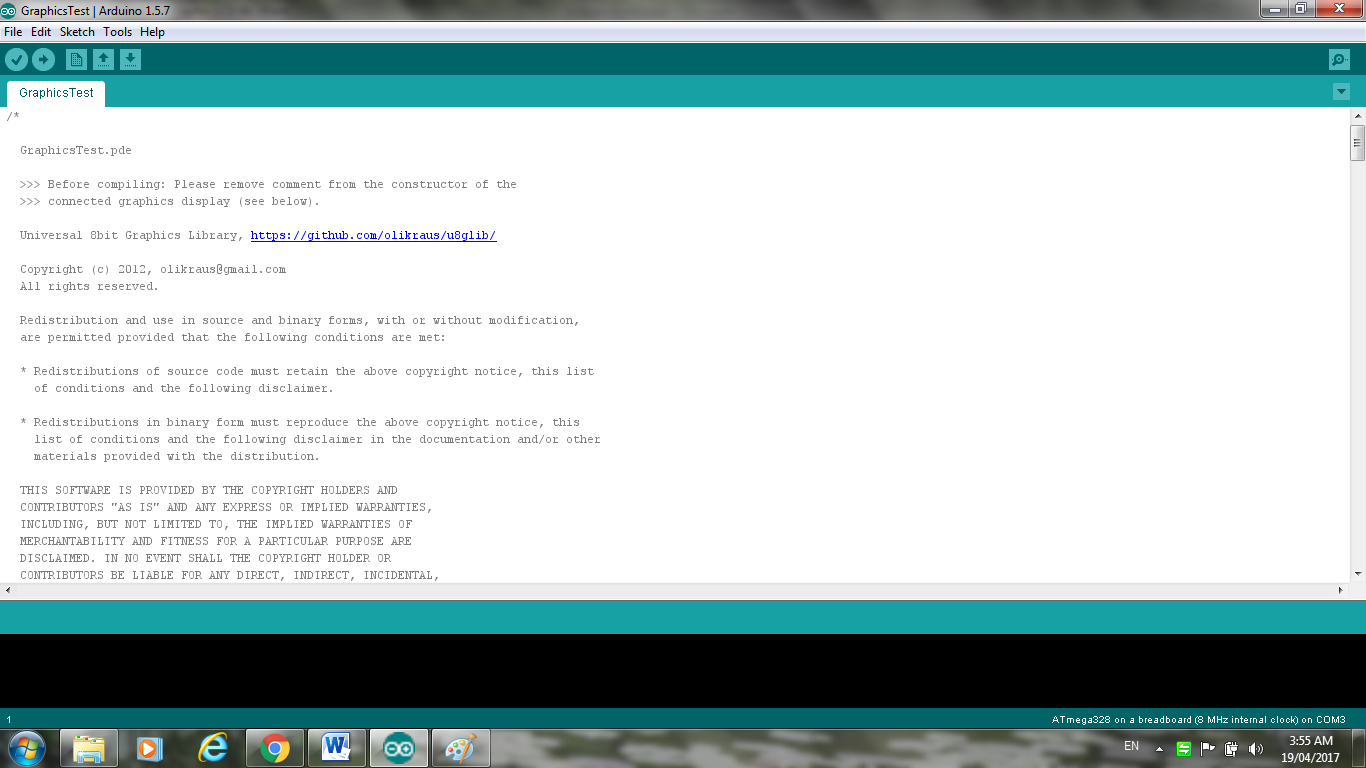1366x768 pixels.
Task: Open the media player taskbar icon
Action: point(150,747)
